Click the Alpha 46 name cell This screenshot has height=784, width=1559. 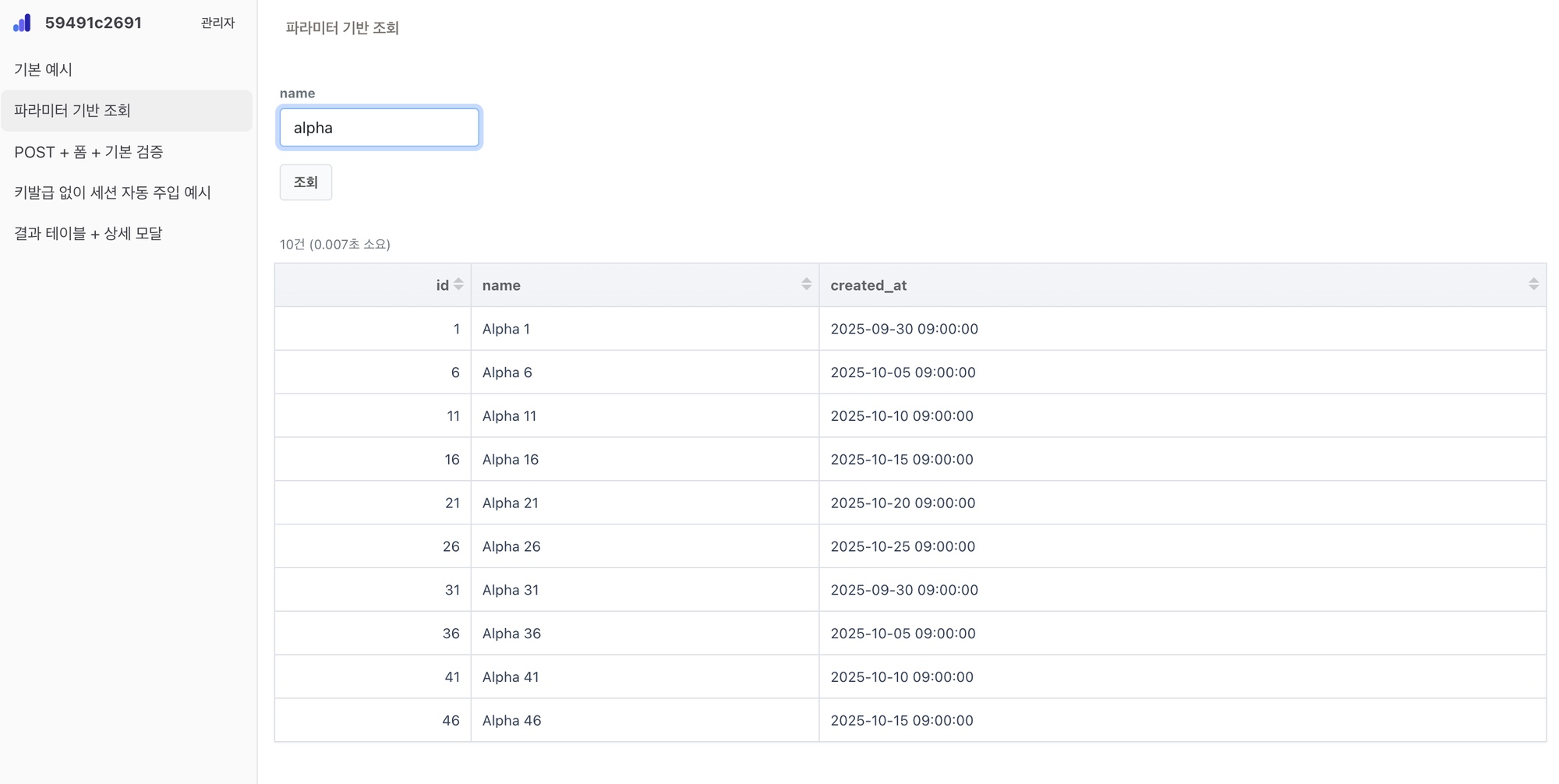pyautogui.click(x=511, y=721)
